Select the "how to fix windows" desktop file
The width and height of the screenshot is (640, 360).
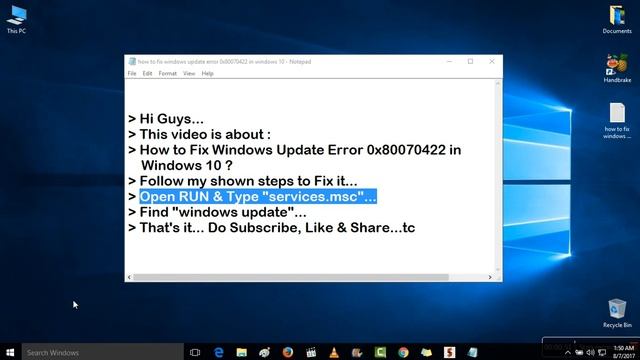[x=617, y=121]
